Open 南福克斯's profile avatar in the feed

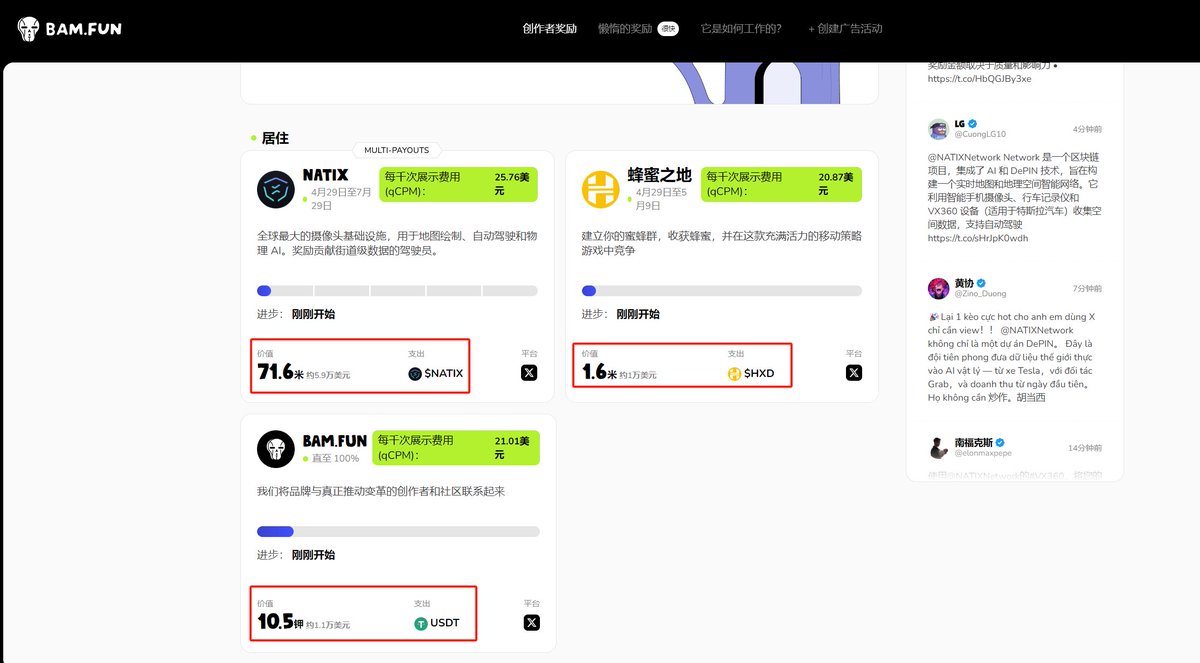click(x=938, y=447)
